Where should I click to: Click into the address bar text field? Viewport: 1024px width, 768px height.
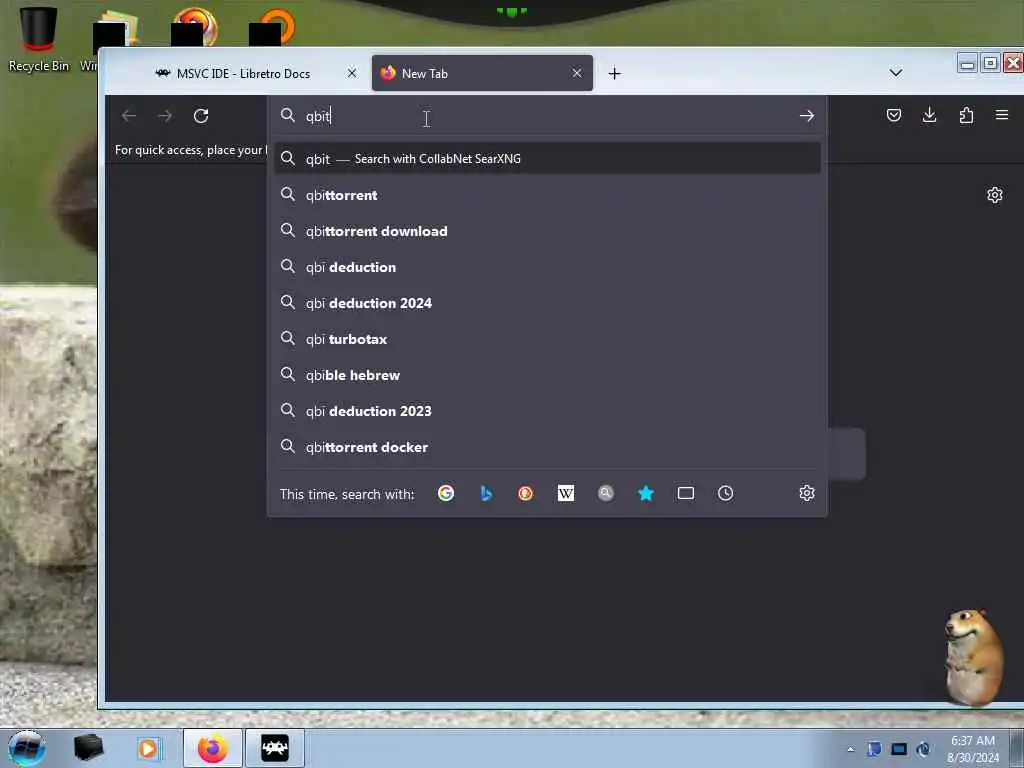click(547, 116)
